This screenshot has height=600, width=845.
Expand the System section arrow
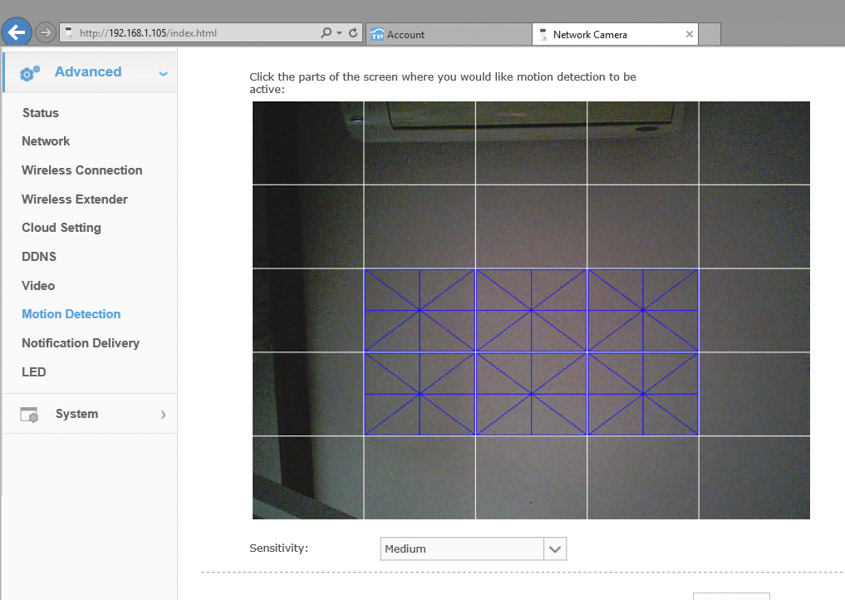tap(163, 415)
